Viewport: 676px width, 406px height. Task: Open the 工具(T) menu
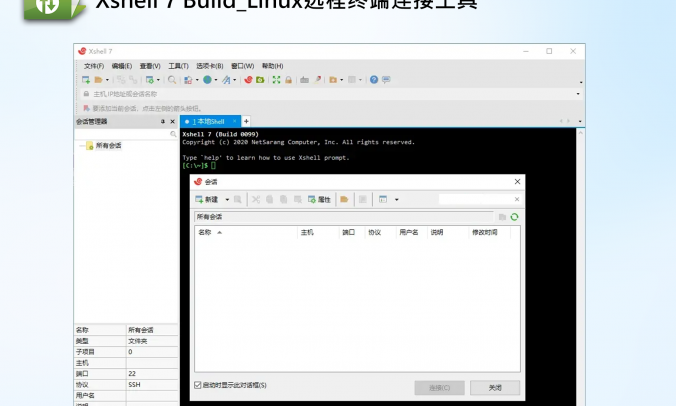(178, 66)
